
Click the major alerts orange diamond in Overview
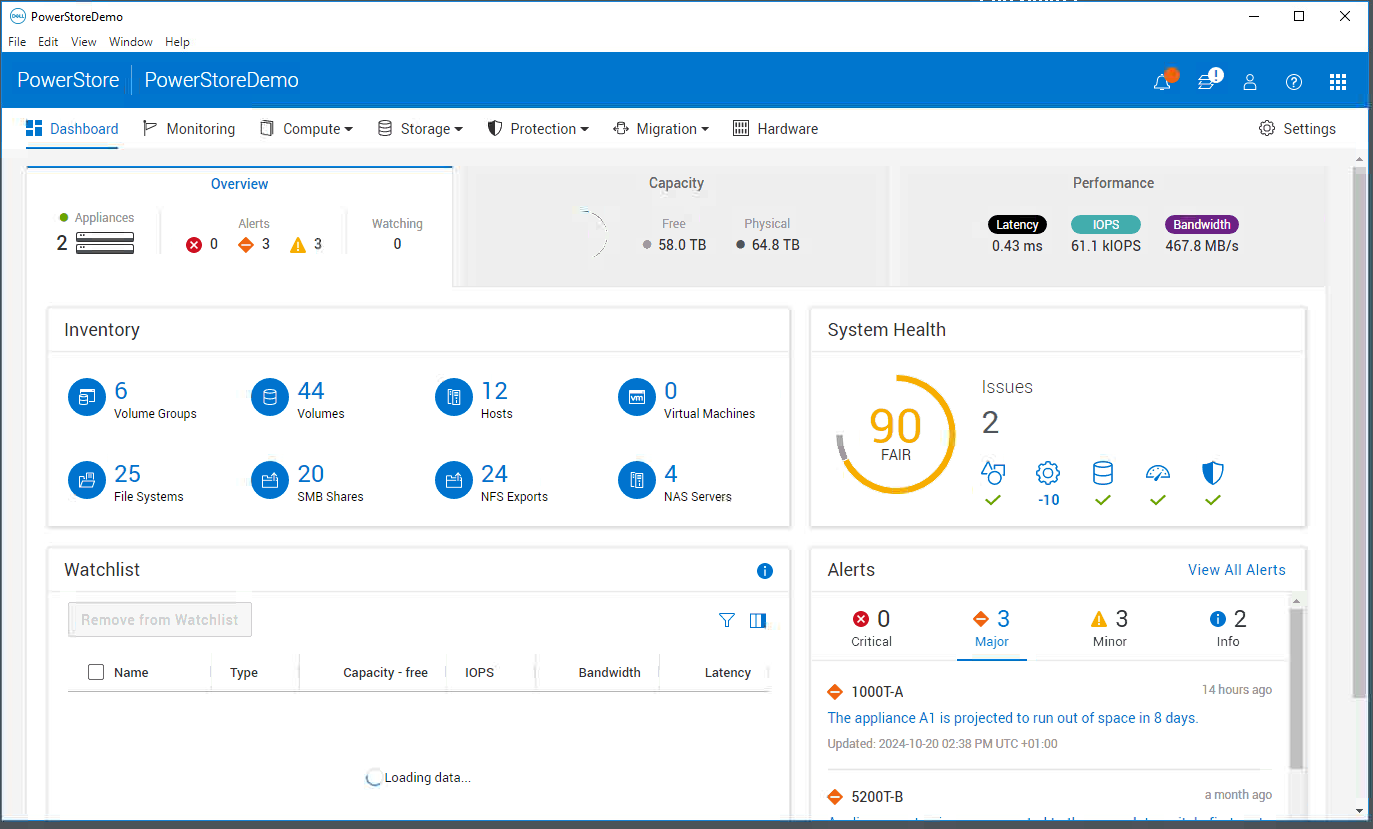point(246,244)
